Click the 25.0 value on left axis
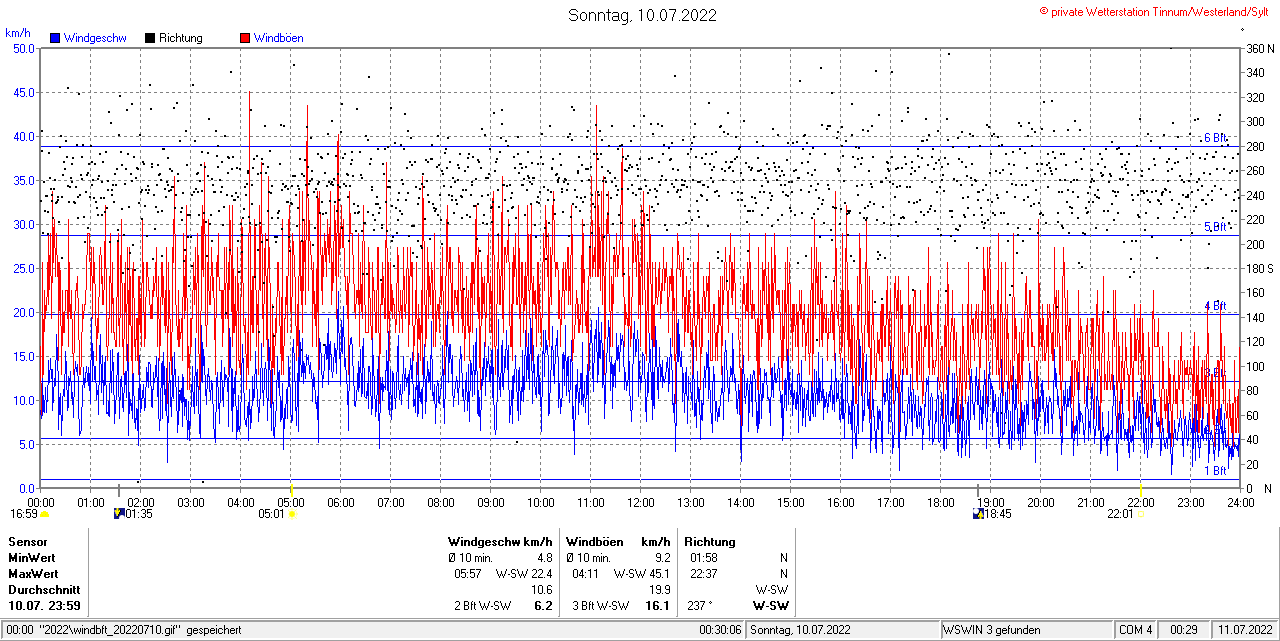Screen dimensions: 1280x641 coord(23,268)
